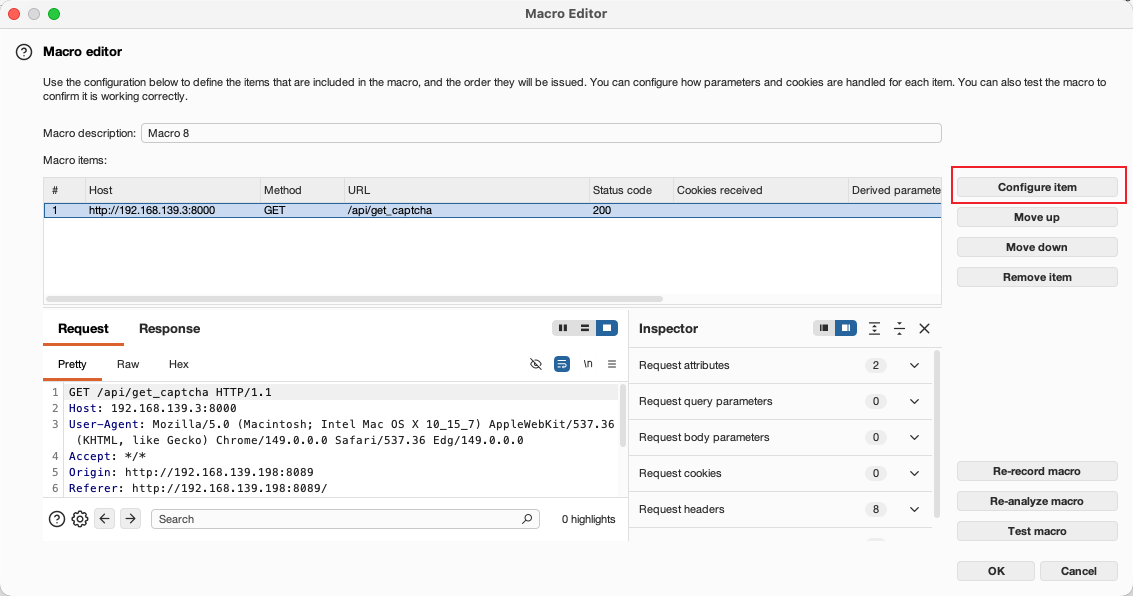Switch request view to side-by-side layout
Viewport: 1133px width, 596px height.
(563, 328)
